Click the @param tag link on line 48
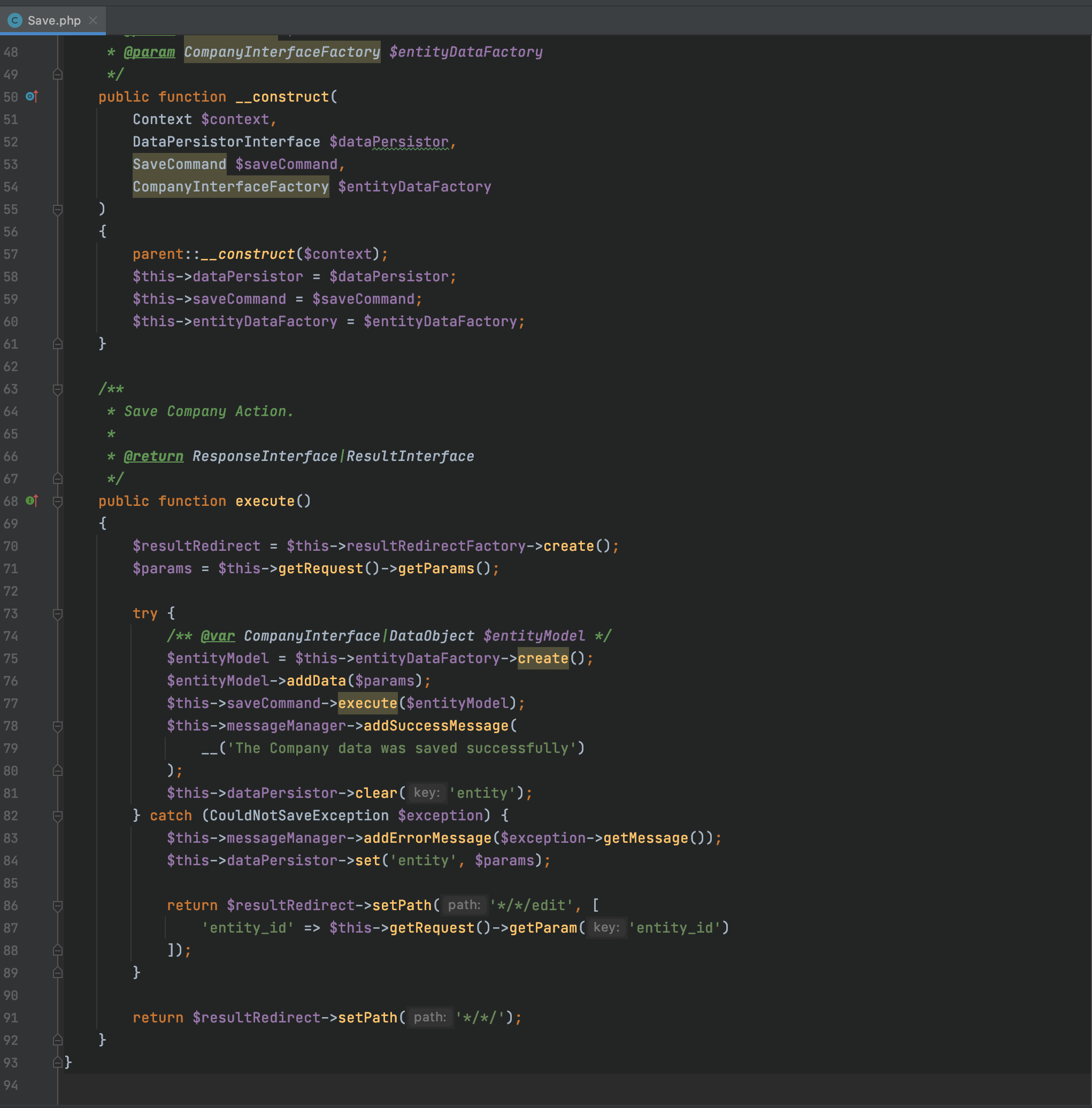This screenshot has height=1108, width=1092. click(x=149, y=52)
